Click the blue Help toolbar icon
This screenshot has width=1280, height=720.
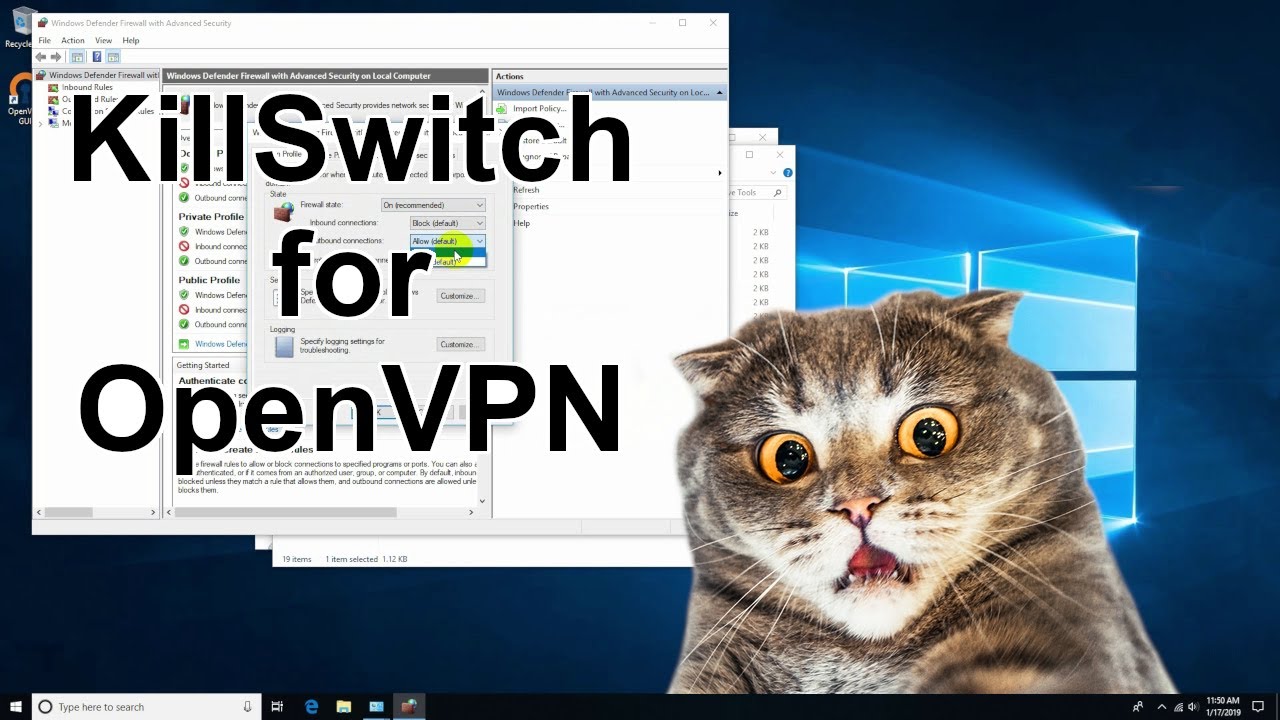(x=97, y=57)
